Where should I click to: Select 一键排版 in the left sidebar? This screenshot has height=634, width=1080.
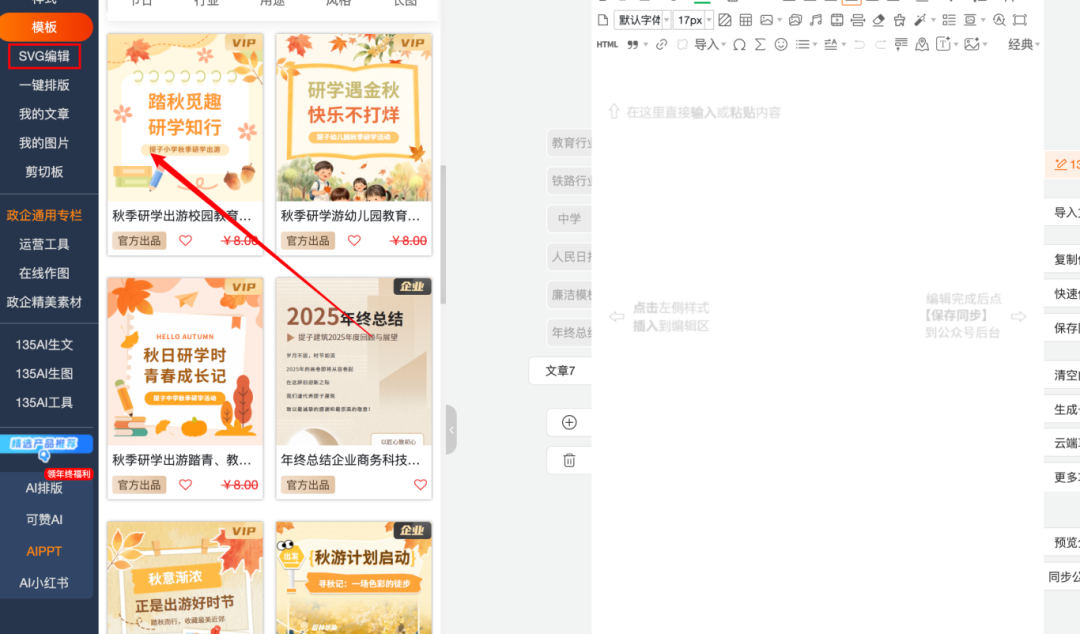point(44,85)
